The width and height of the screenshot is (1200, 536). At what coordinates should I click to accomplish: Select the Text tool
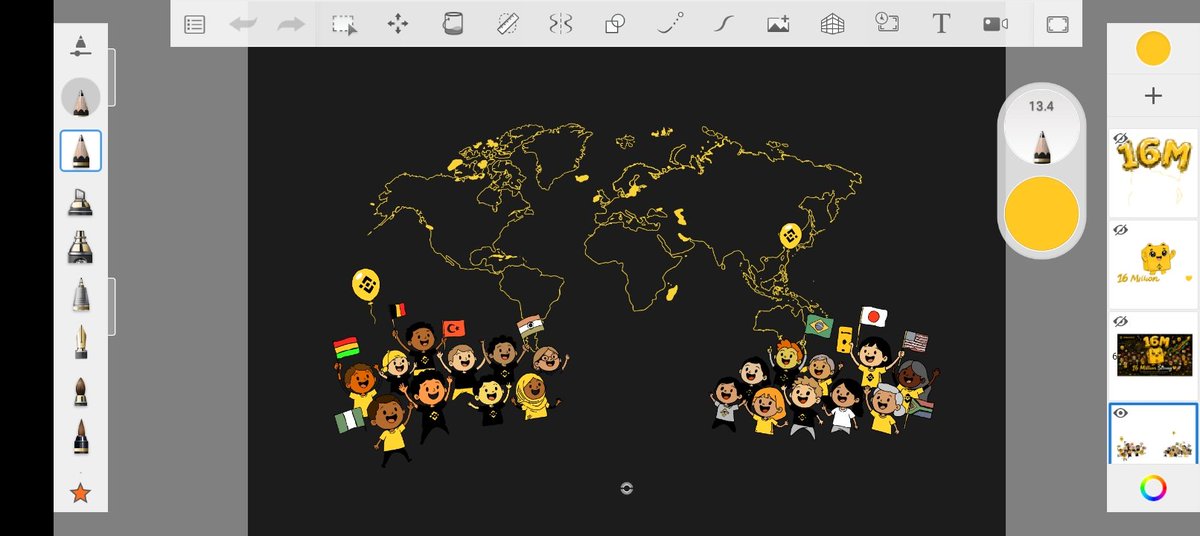[x=941, y=24]
